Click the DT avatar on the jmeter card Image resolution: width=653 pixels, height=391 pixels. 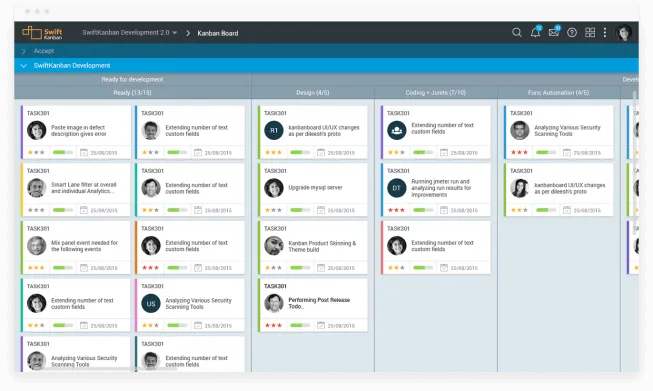(x=396, y=188)
